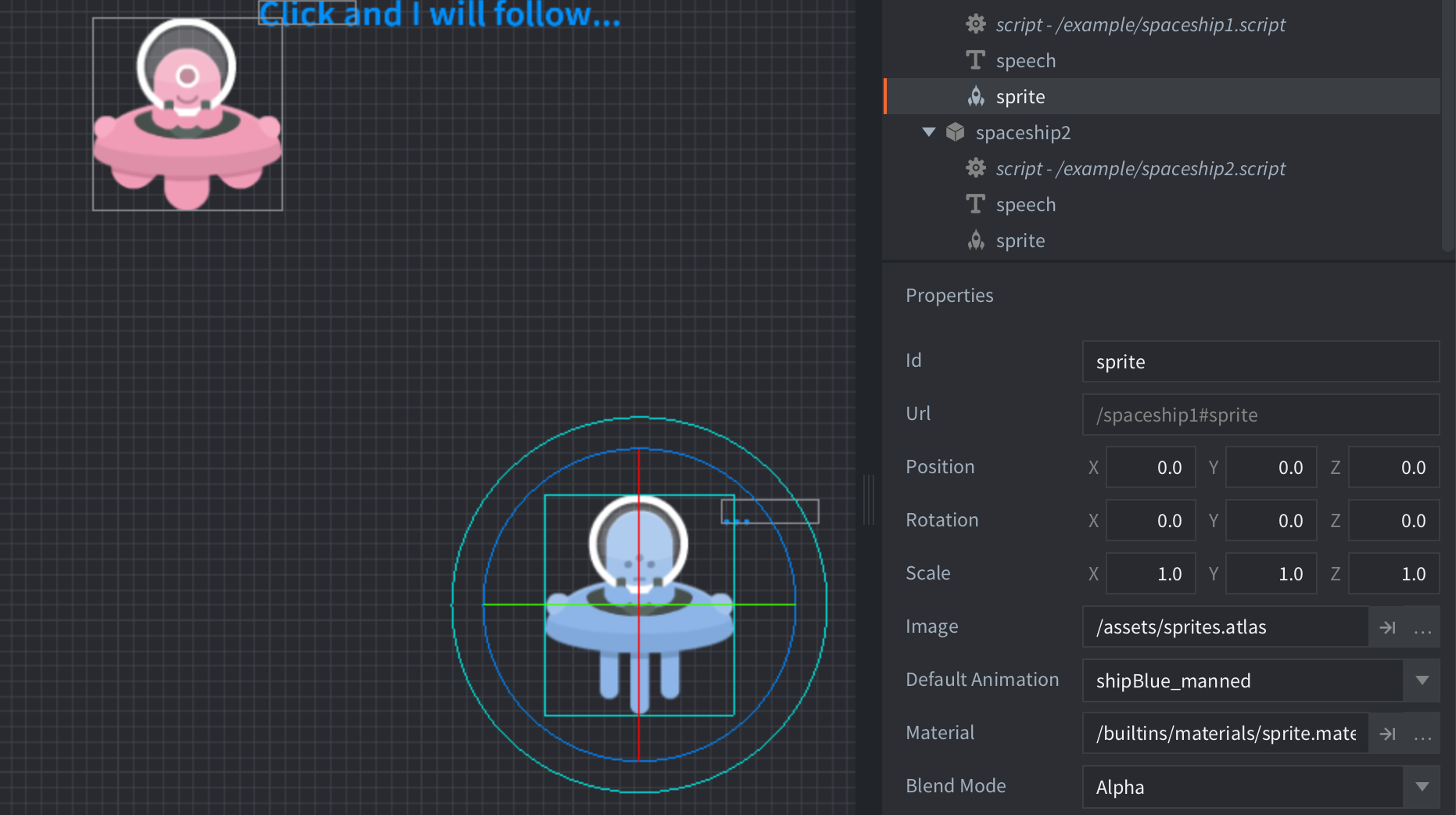This screenshot has width=1456, height=815.
Task: Click the gear icon of spaceship1.script
Action: click(975, 24)
